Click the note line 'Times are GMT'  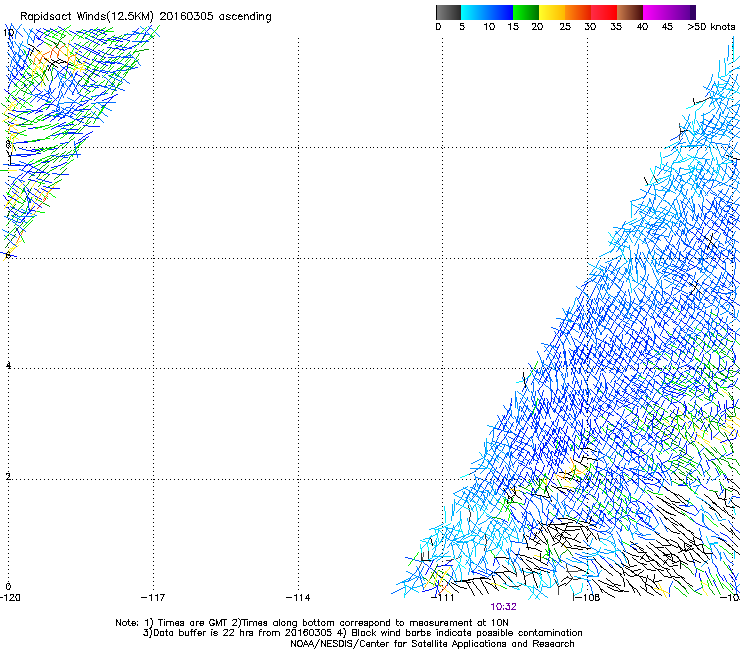tap(311, 623)
